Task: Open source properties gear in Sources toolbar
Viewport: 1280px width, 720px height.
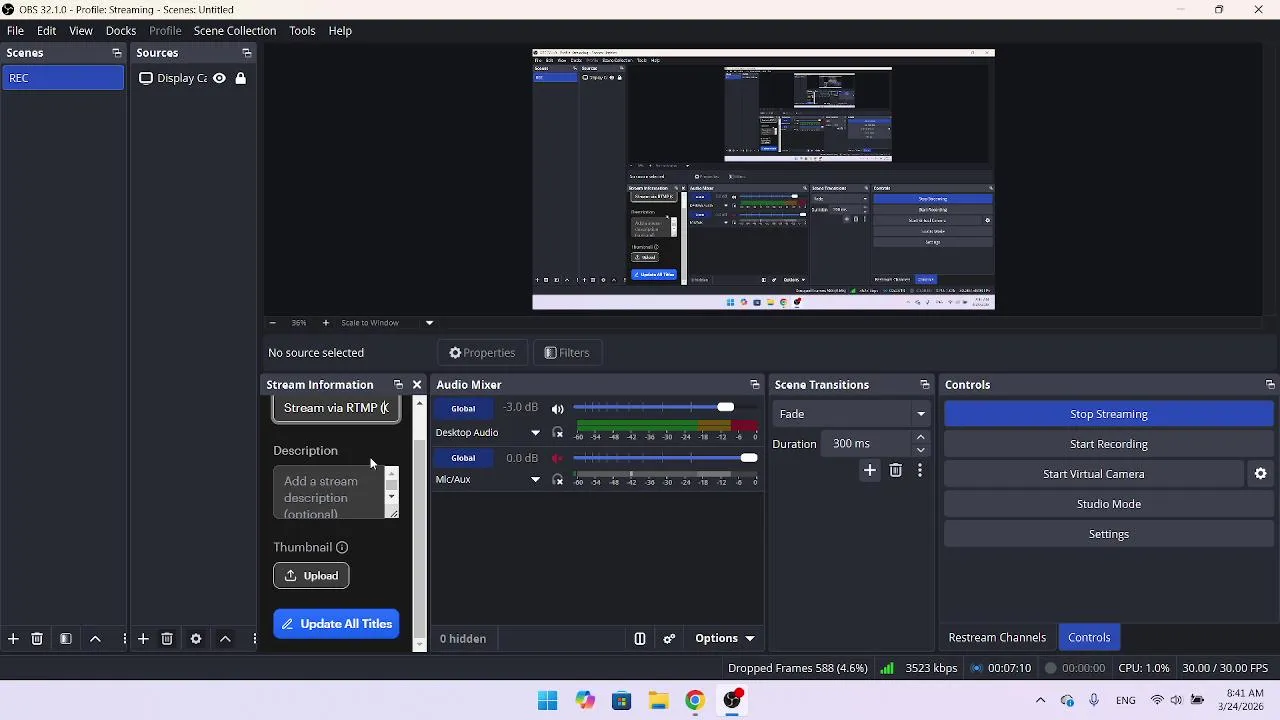Action: coord(196,639)
